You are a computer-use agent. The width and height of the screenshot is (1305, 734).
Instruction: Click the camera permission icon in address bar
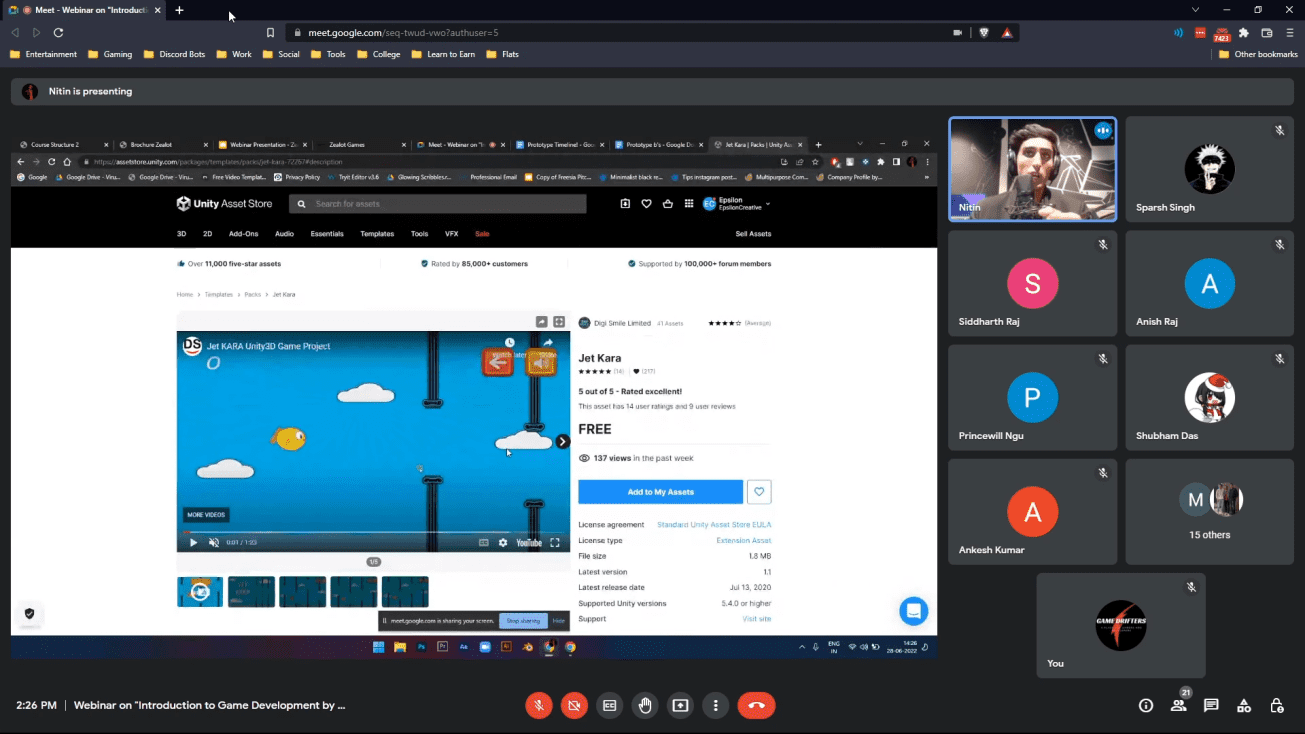[x=957, y=32]
